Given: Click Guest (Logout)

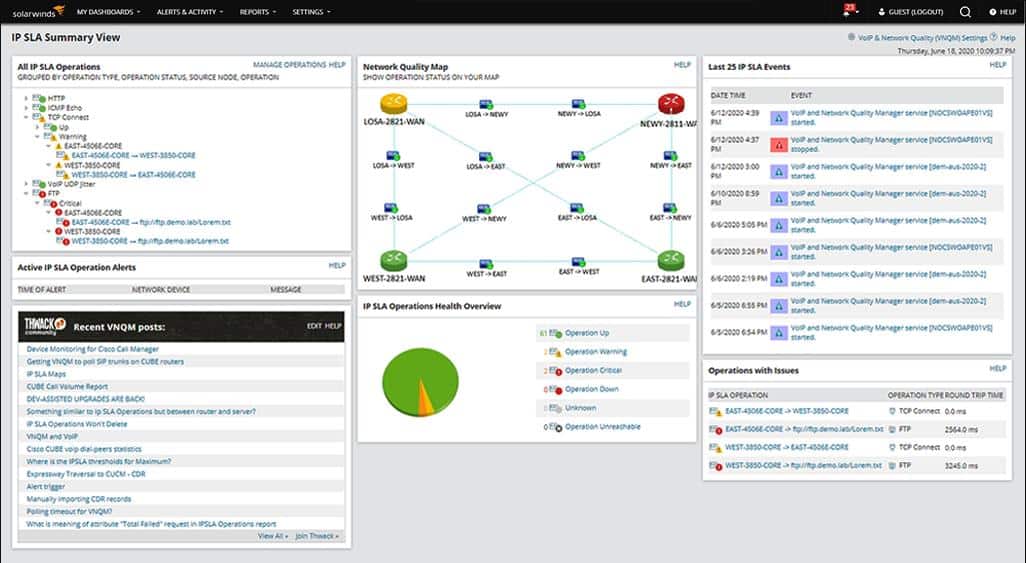Looking at the screenshot, I should 911,12.
